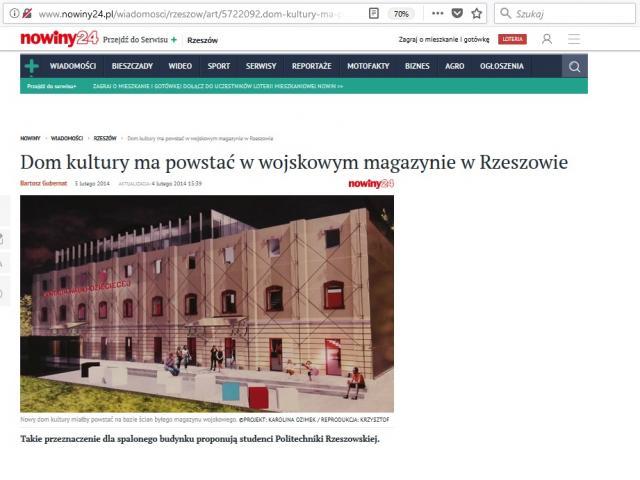Click the user account icon
Viewport: 640px width, 480px height.
(547, 40)
